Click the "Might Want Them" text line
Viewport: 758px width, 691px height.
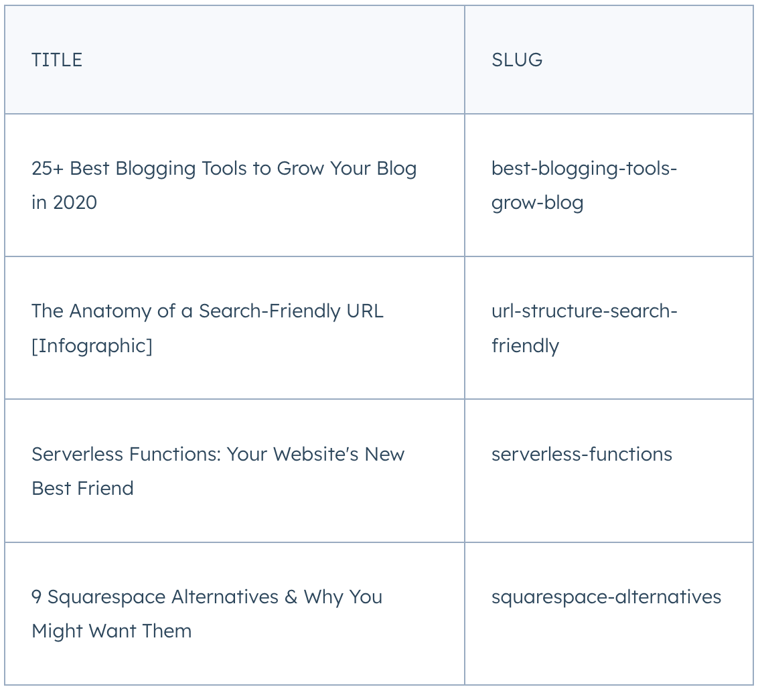[x=111, y=631]
